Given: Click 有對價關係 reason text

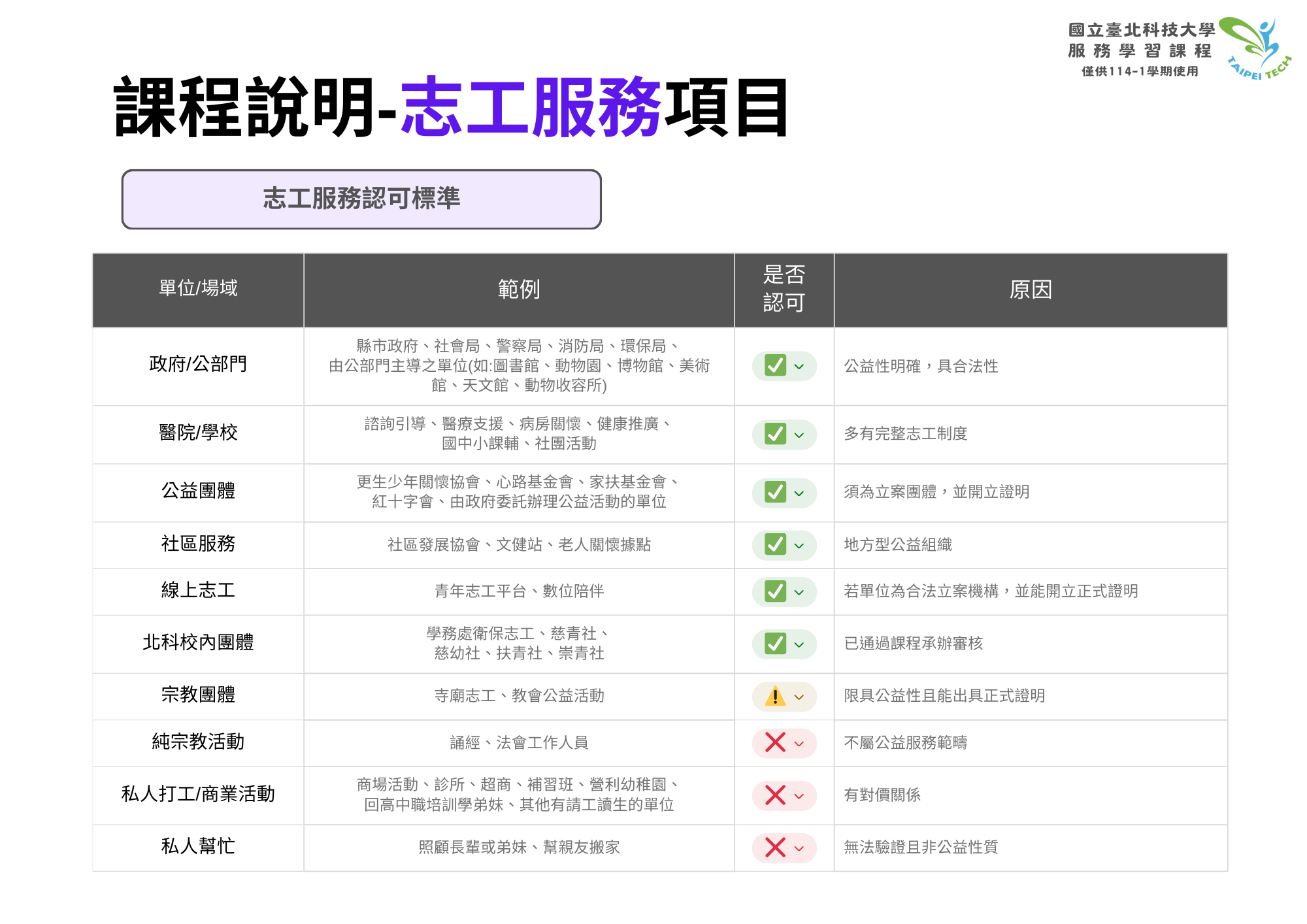Looking at the screenshot, I should click(x=882, y=795).
